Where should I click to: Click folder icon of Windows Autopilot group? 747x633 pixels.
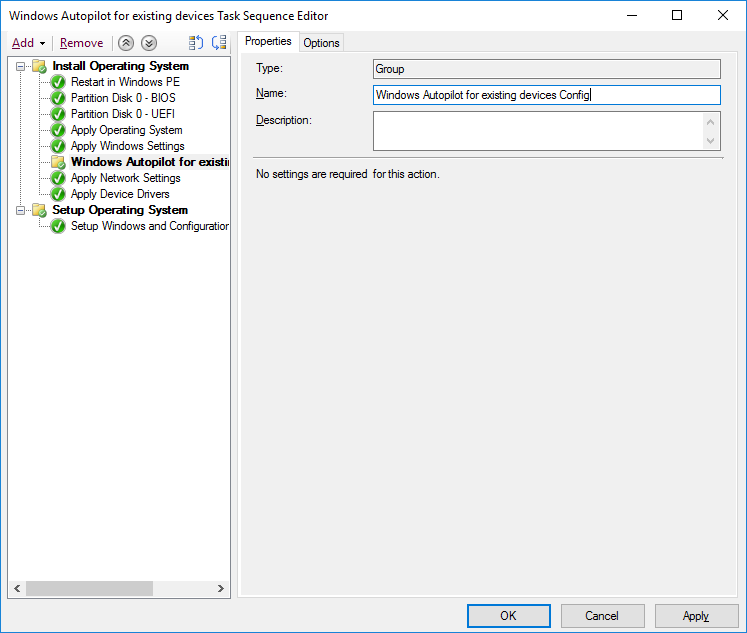(x=58, y=162)
